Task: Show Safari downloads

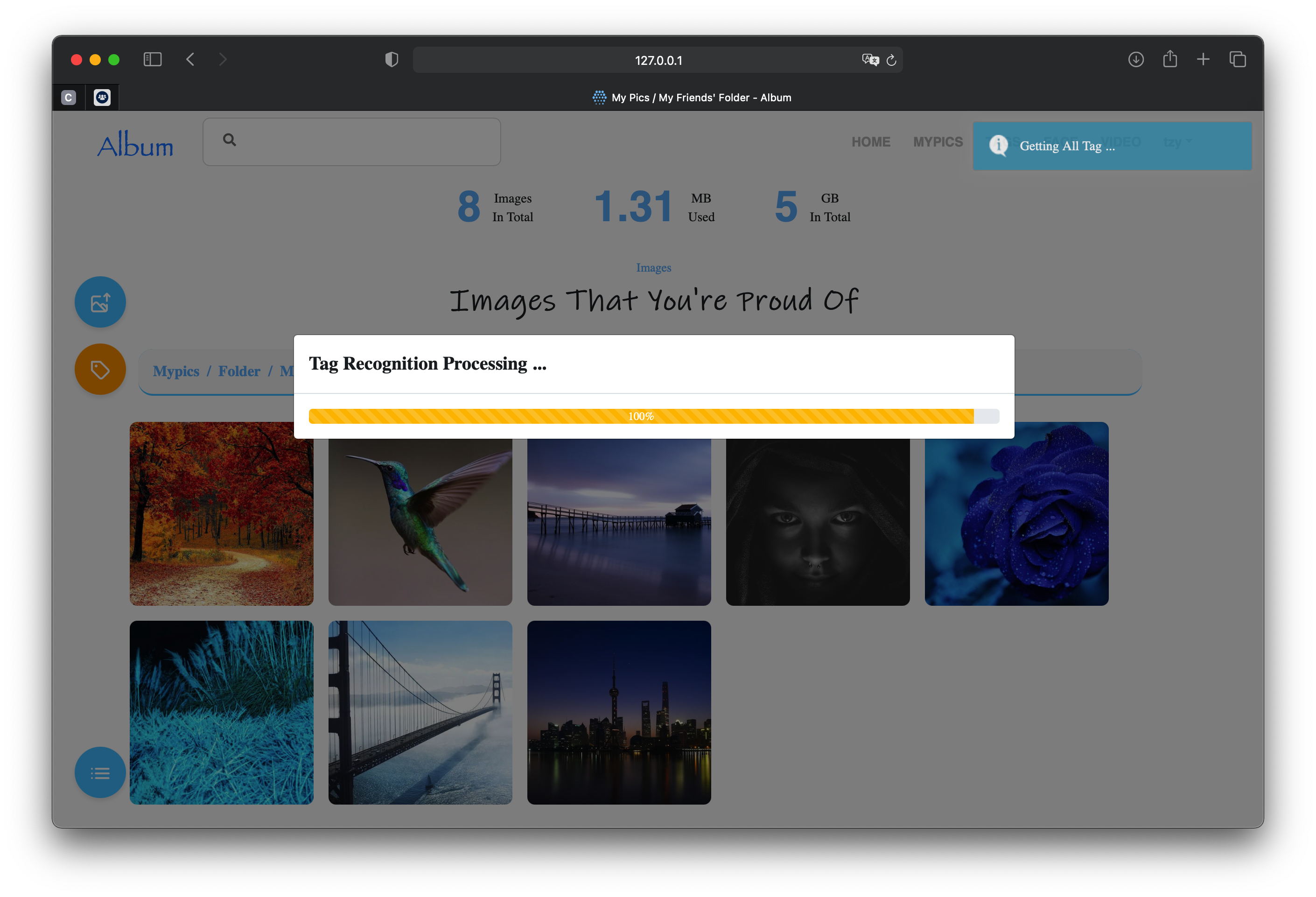Action: pos(1136,59)
